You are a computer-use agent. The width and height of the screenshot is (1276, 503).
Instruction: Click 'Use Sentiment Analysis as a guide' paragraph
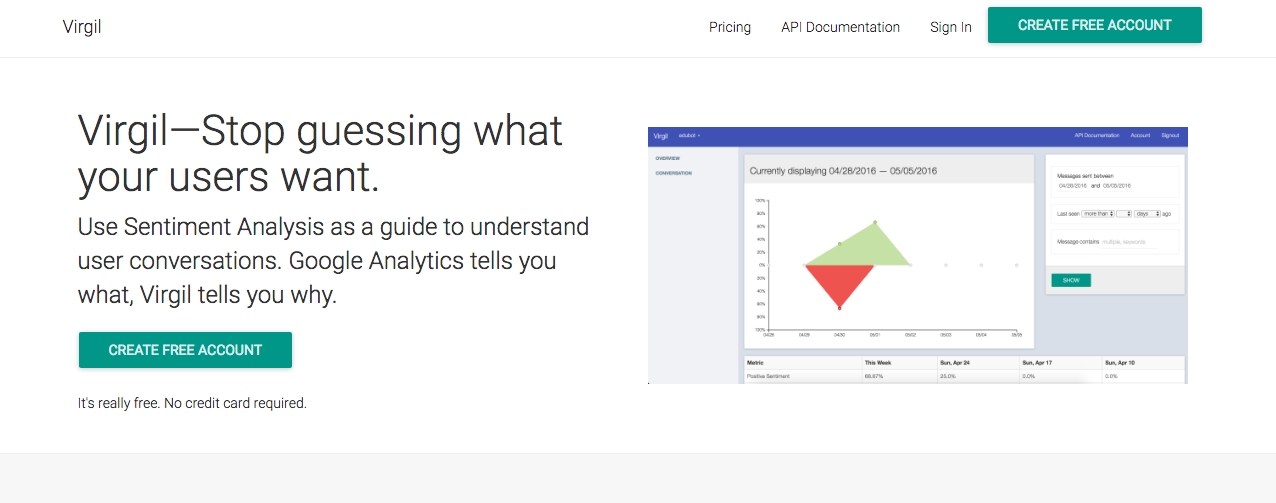333,261
